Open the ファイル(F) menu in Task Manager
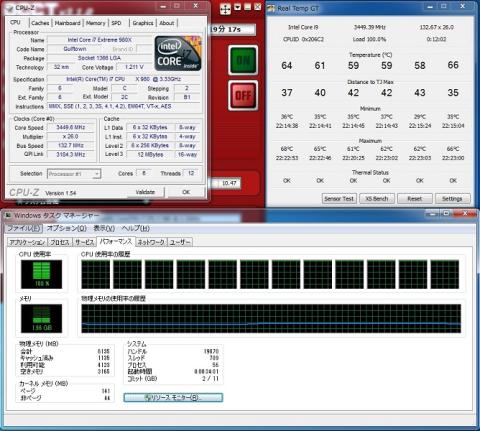This screenshot has width=480, height=431. point(24,228)
